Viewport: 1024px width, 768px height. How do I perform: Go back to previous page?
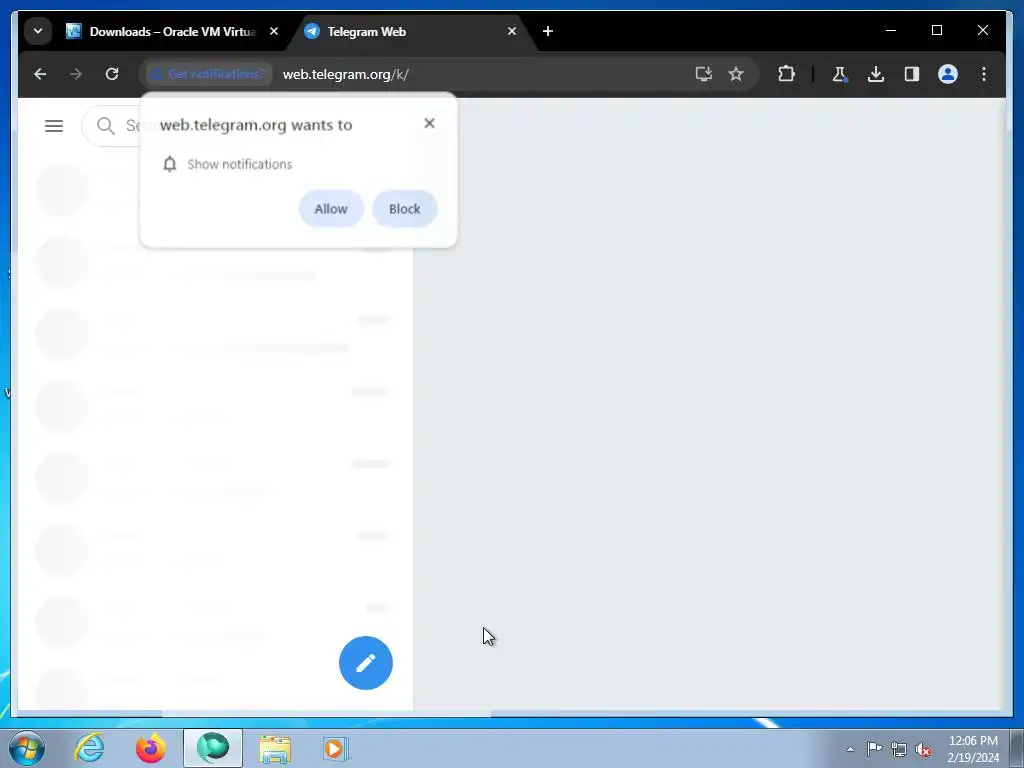coord(40,74)
